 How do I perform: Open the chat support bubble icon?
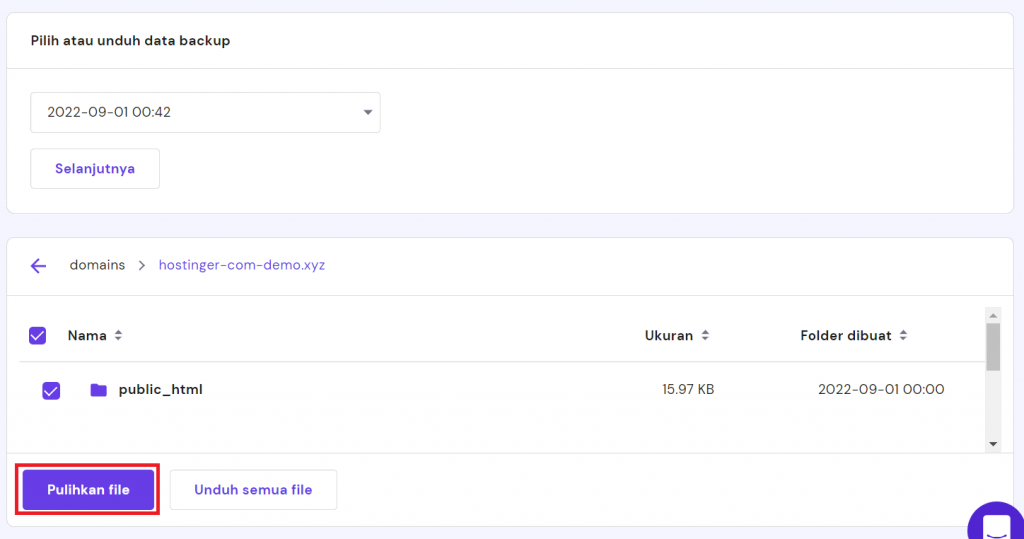996,525
